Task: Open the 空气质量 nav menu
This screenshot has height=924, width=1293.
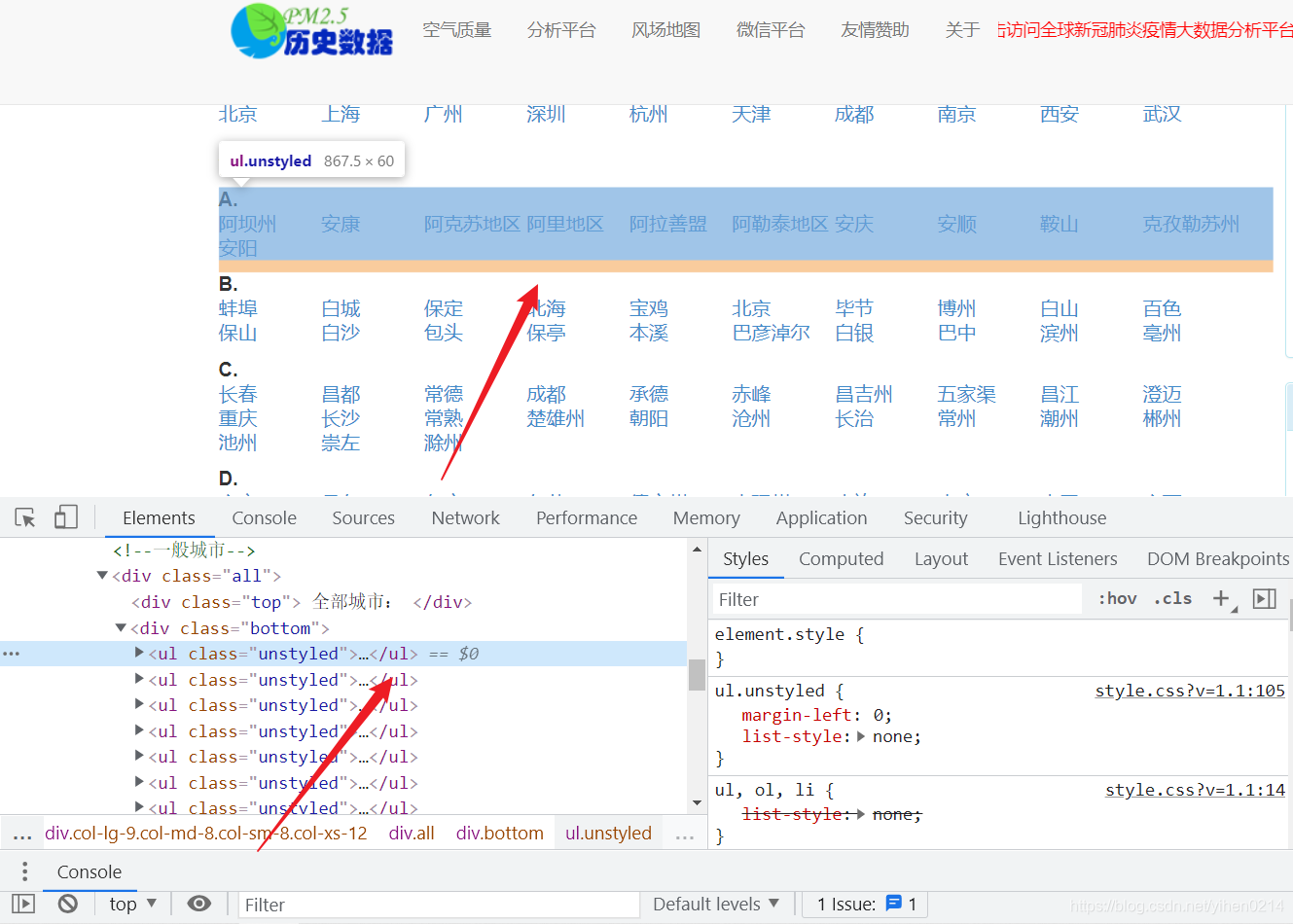Action: coord(456,30)
